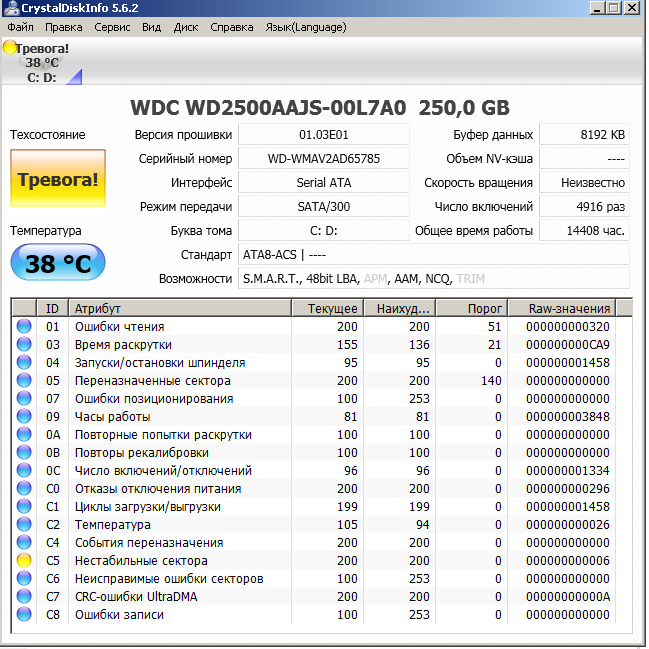Click the 38 °C temperature button
Image resolution: width=649 pixels, height=649 pixels.
click(x=57, y=264)
